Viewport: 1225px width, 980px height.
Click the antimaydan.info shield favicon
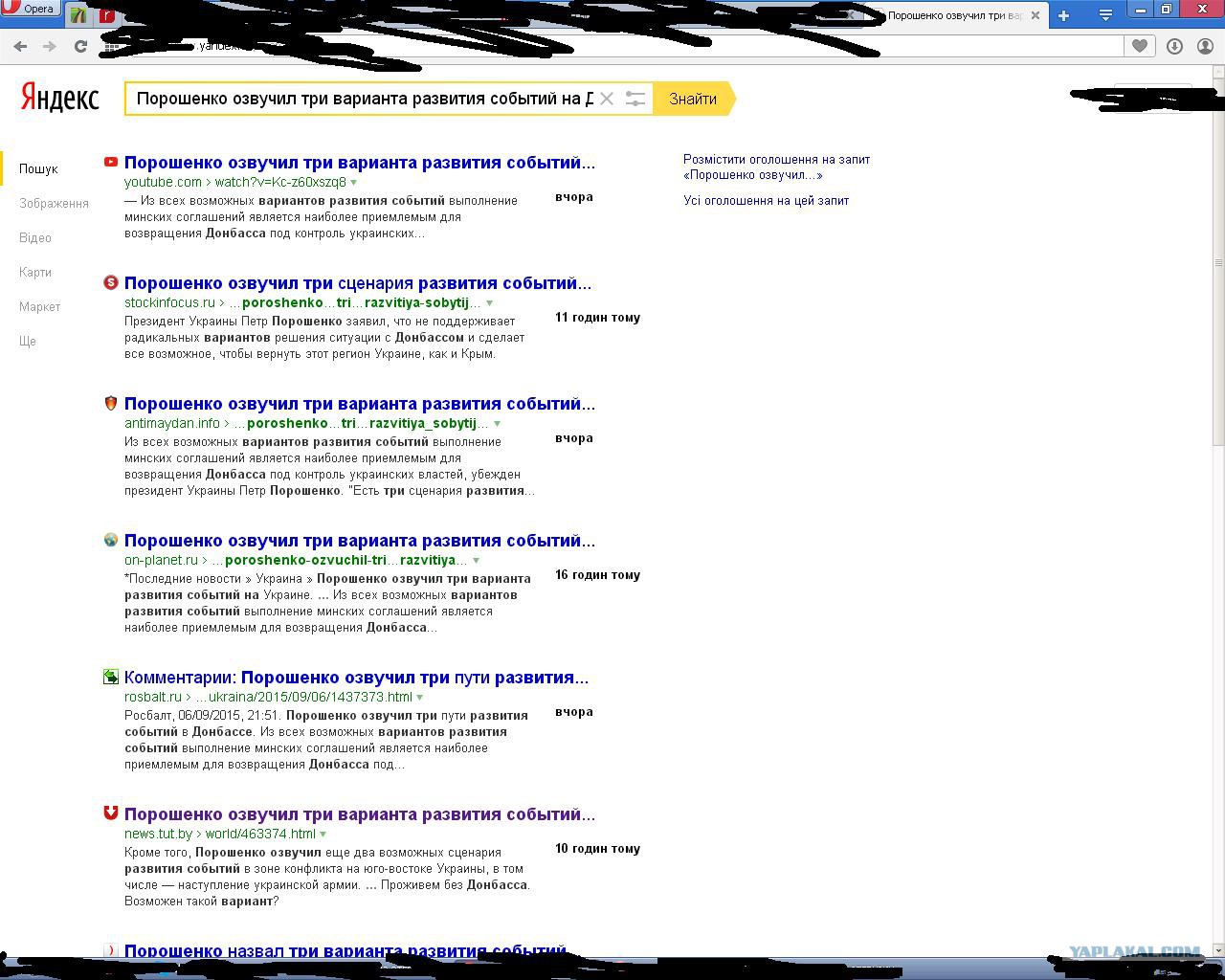point(111,403)
